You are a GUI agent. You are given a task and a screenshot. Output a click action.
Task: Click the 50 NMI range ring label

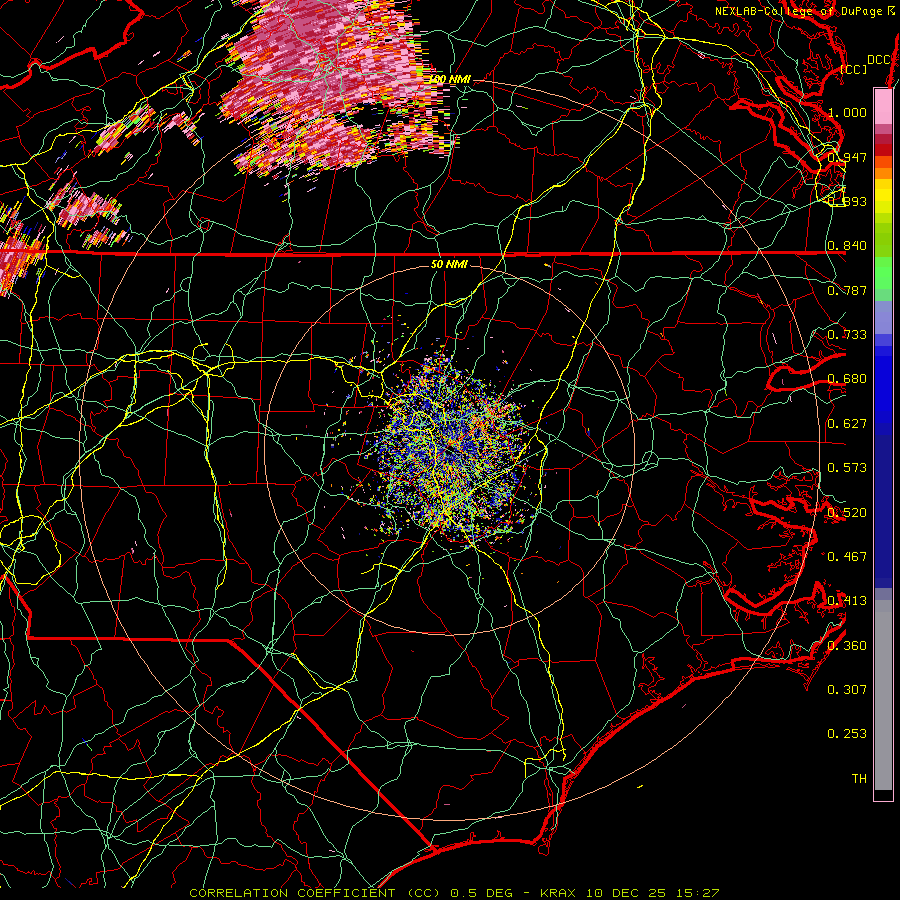(449, 264)
